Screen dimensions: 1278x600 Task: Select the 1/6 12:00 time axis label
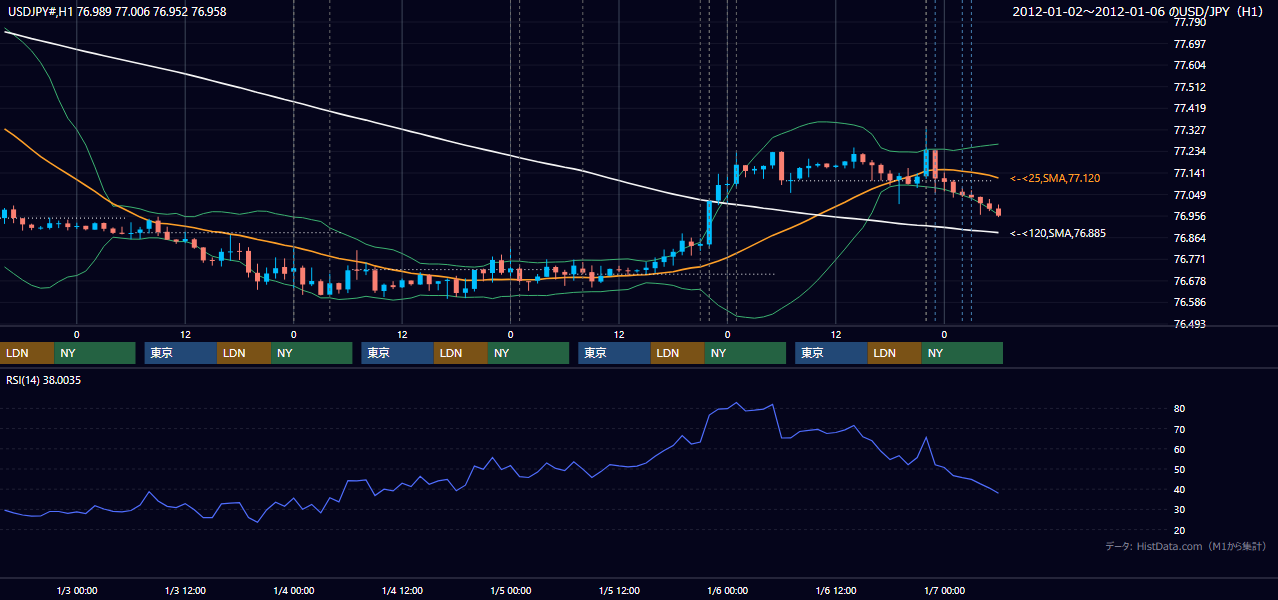pyautogui.click(x=836, y=591)
